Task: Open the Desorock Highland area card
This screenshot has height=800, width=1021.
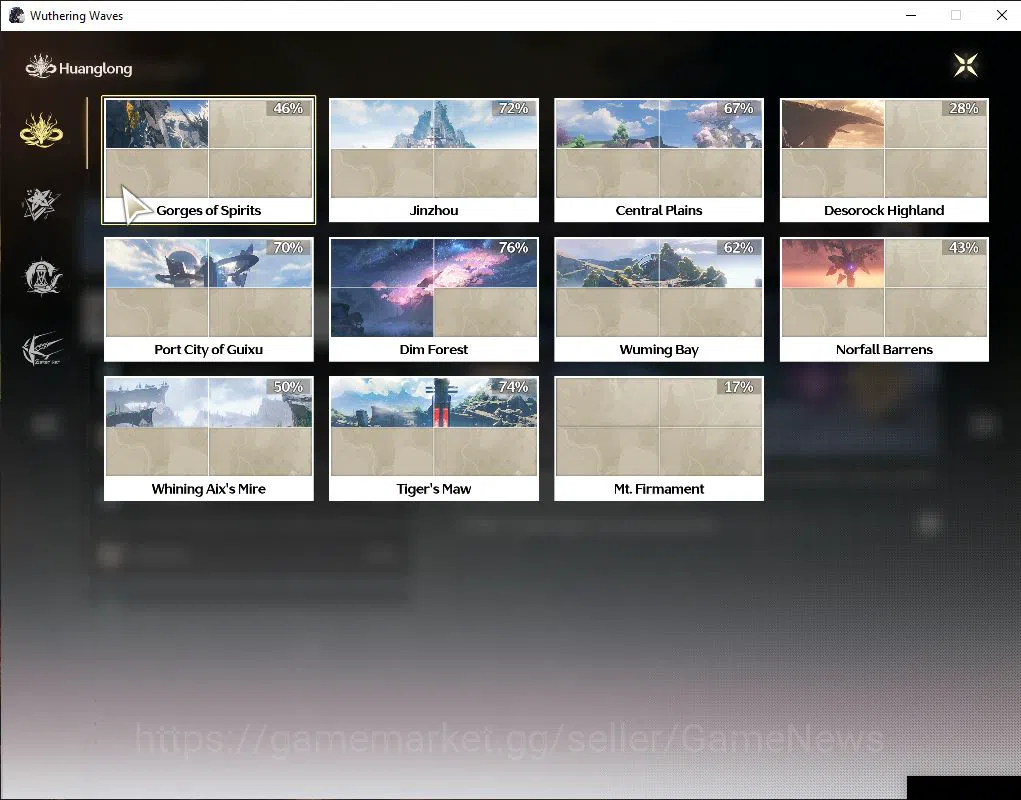Action: (x=884, y=160)
